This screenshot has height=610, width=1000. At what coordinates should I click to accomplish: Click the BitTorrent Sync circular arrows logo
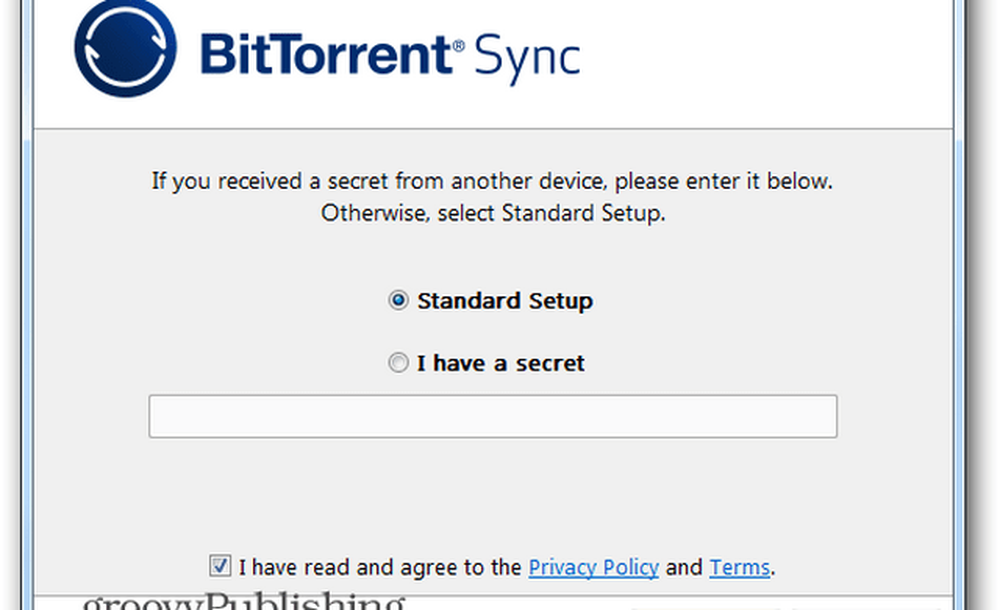click(x=125, y=48)
